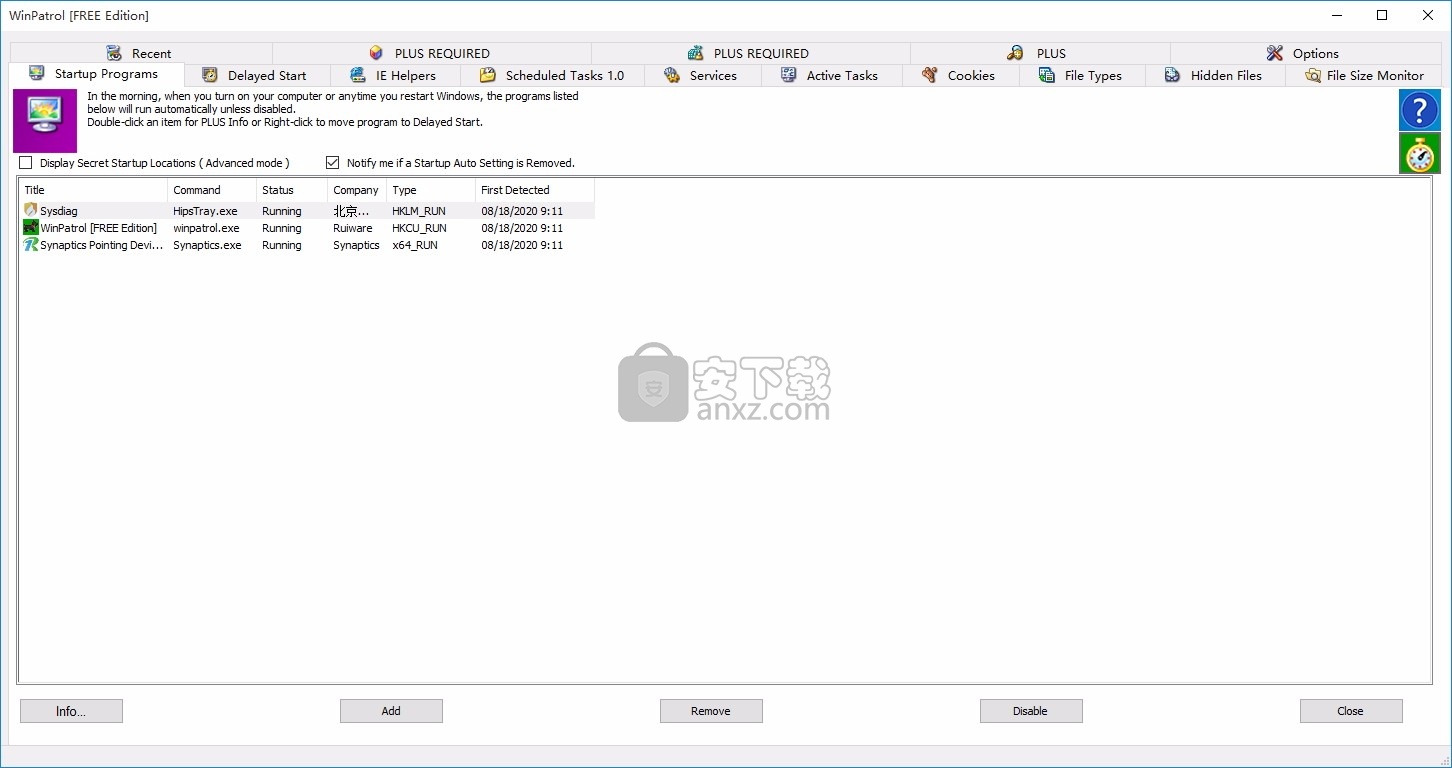
Task: Click the Scheduled Tasks folder icon
Action: pyautogui.click(x=488, y=75)
